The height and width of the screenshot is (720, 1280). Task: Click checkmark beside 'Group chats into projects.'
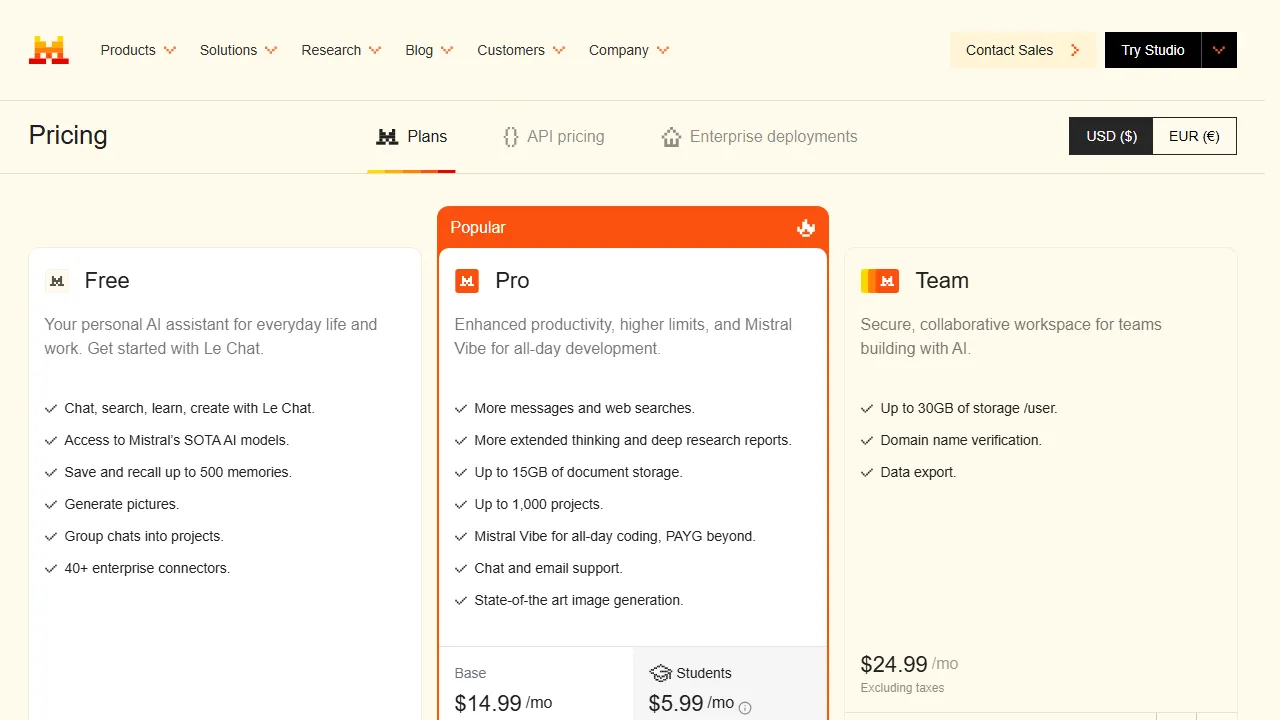pyautogui.click(x=51, y=536)
